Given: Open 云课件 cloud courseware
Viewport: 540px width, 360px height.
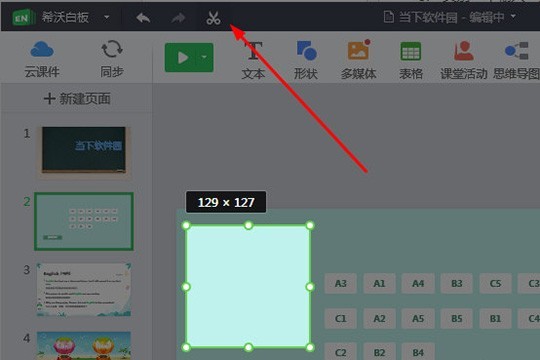Looking at the screenshot, I should point(42,59).
